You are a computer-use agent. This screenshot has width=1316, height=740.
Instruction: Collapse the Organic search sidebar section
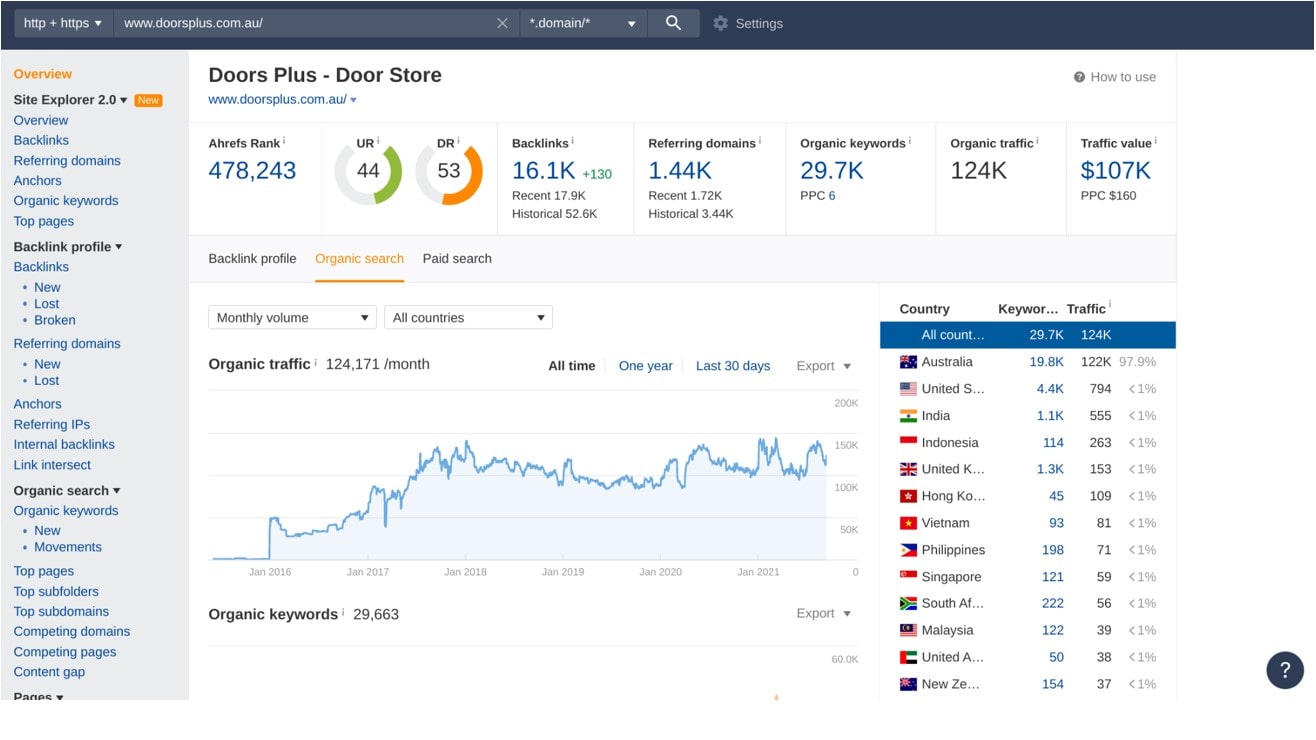coord(67,490)
